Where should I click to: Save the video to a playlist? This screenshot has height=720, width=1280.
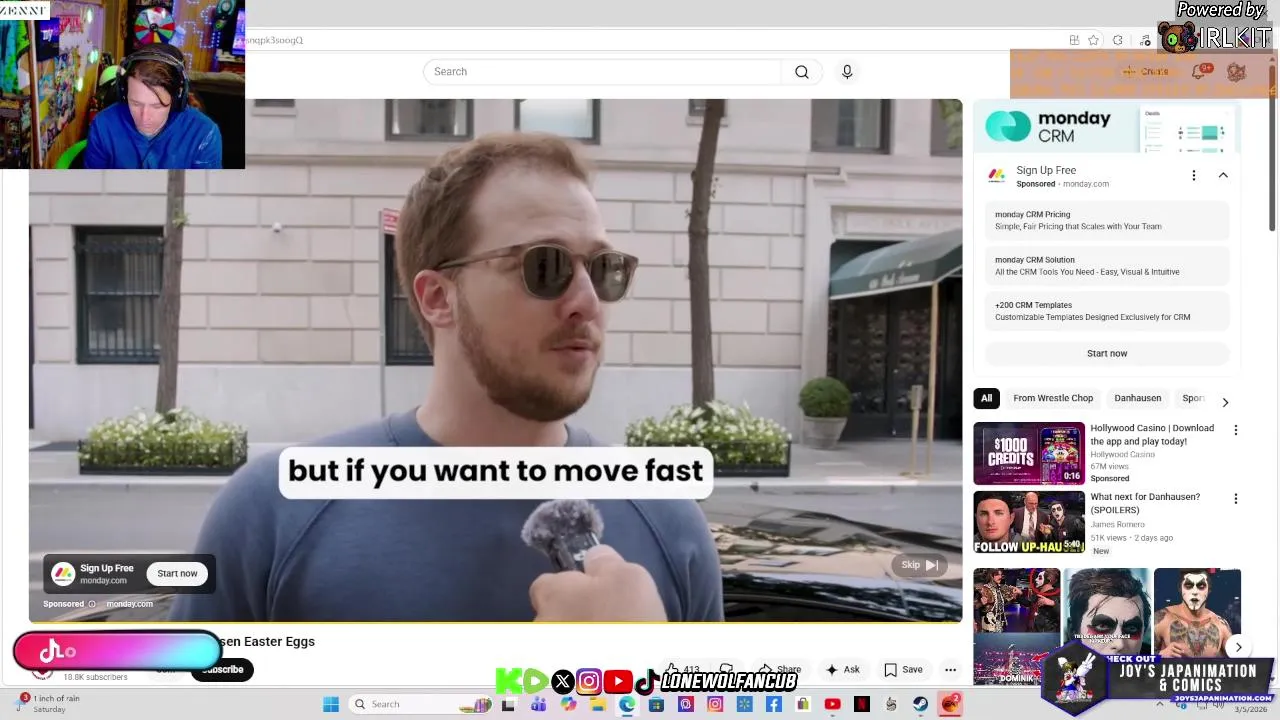coord(903,670)
